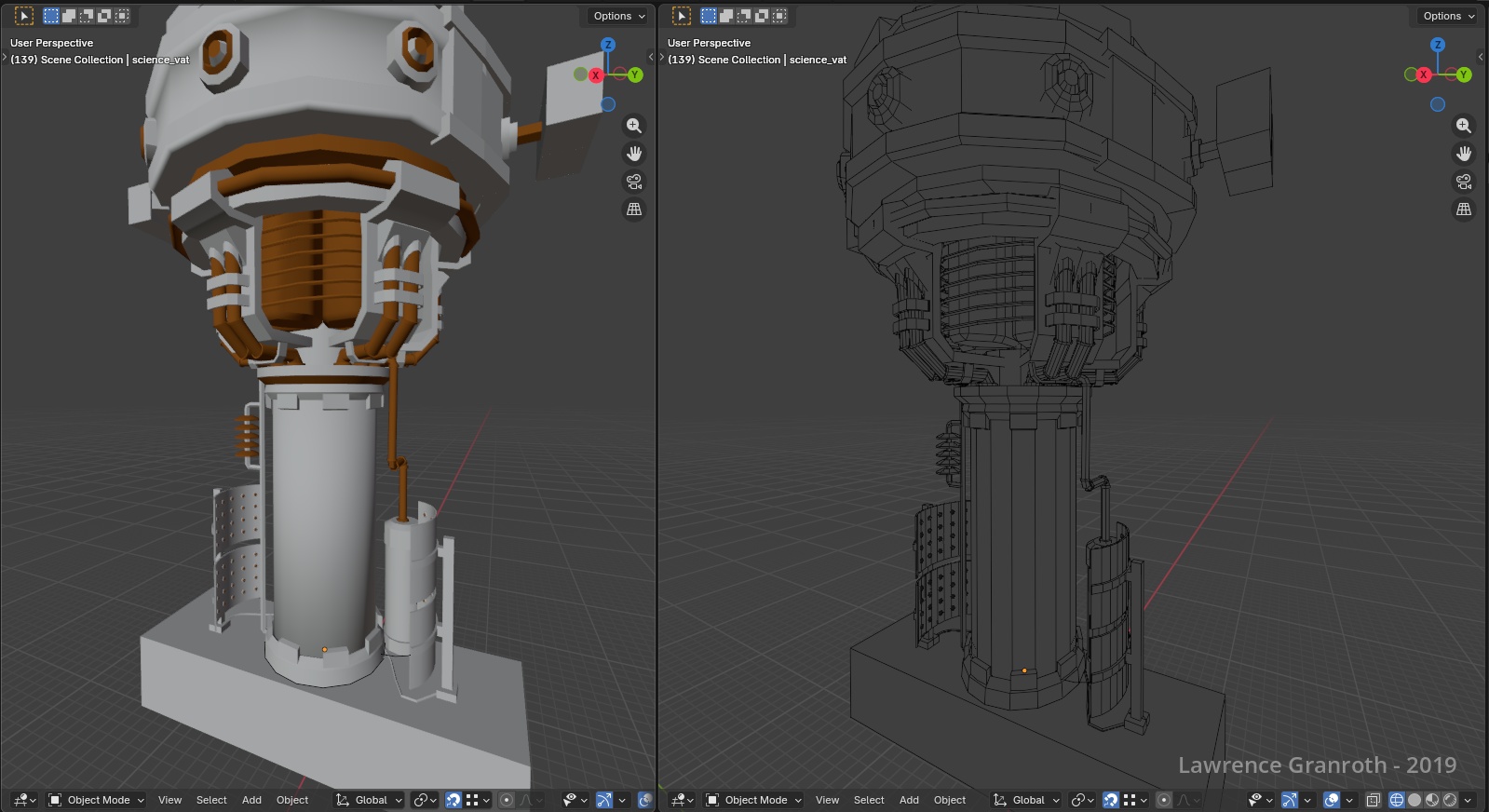
Task: Click the blue Z axis on right gizmo
Action: click(x=1438, y=45)
